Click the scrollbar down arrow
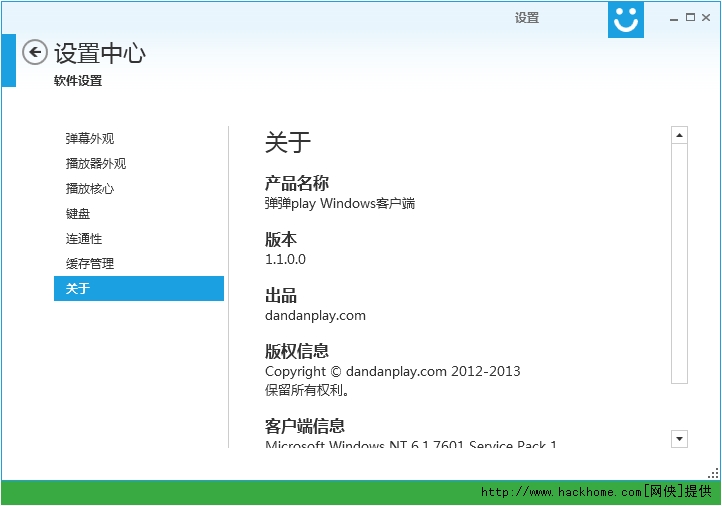722x506 pixels. click(679, 439)
